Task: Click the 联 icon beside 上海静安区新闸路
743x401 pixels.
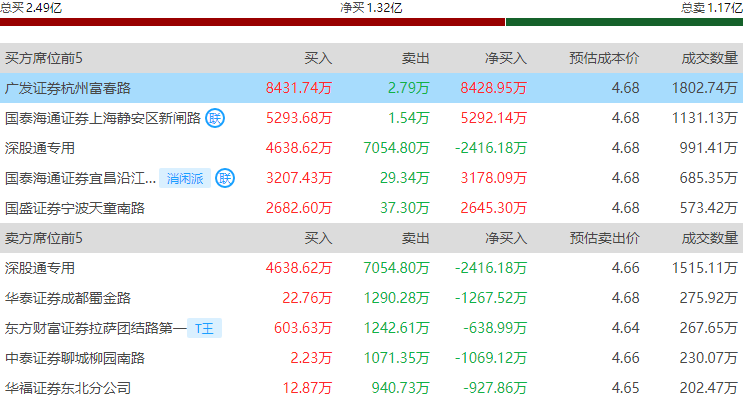Action: (215, 118)
